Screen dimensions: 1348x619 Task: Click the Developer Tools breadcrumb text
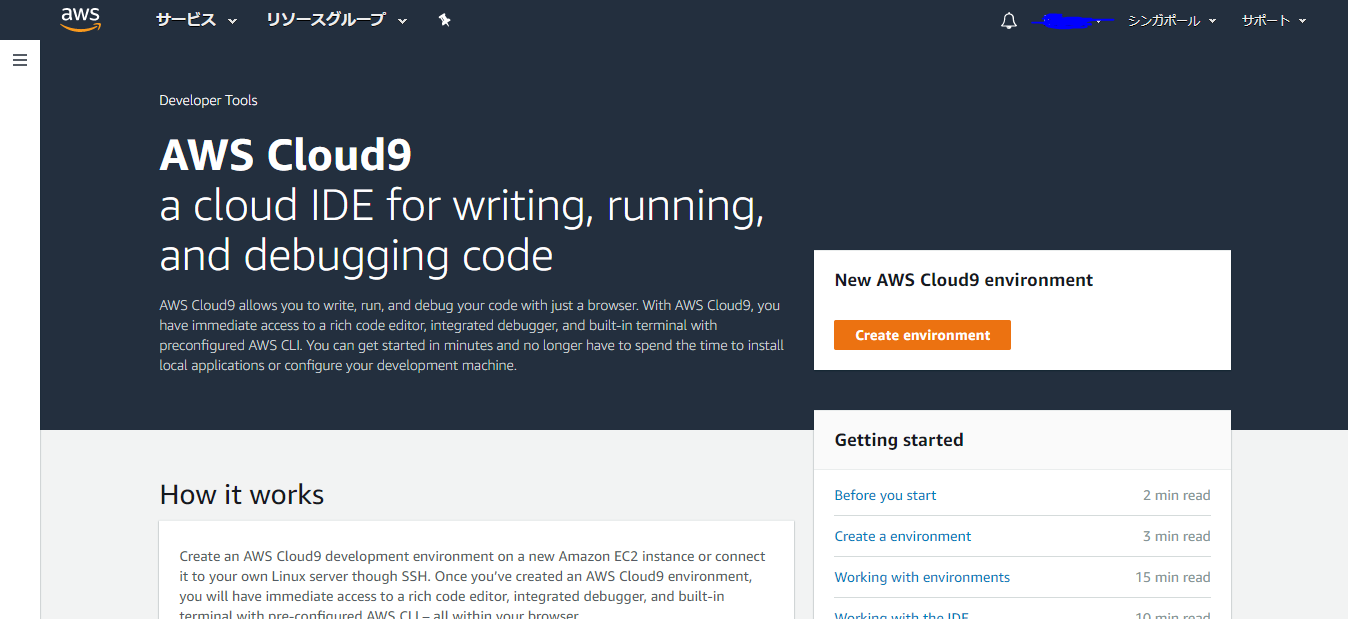pos(208,100)
